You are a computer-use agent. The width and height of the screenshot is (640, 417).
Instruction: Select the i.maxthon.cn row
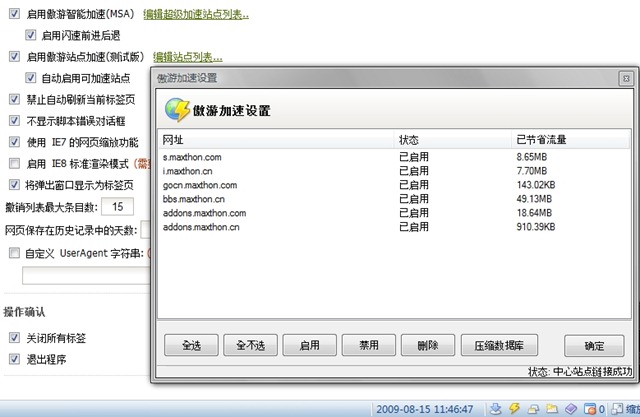coord(393,171)
